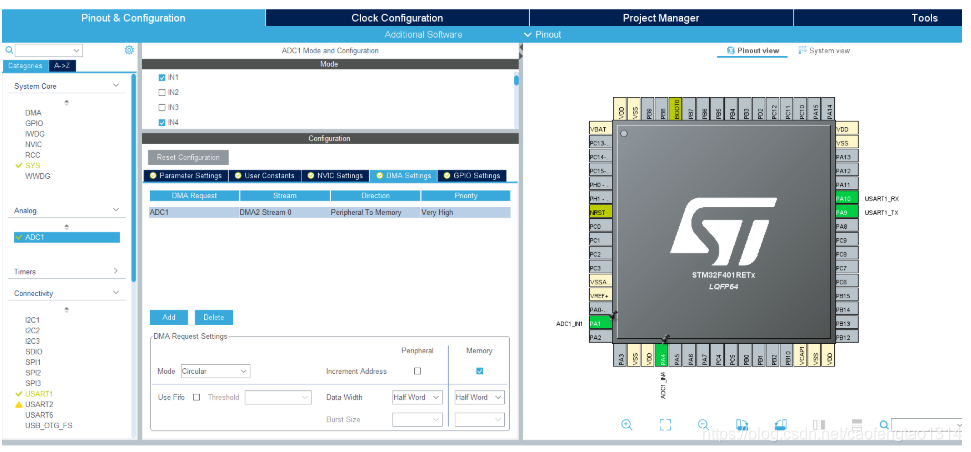
Task: Click the PA2 pin on chip
Action: click(x=600, y=337)
